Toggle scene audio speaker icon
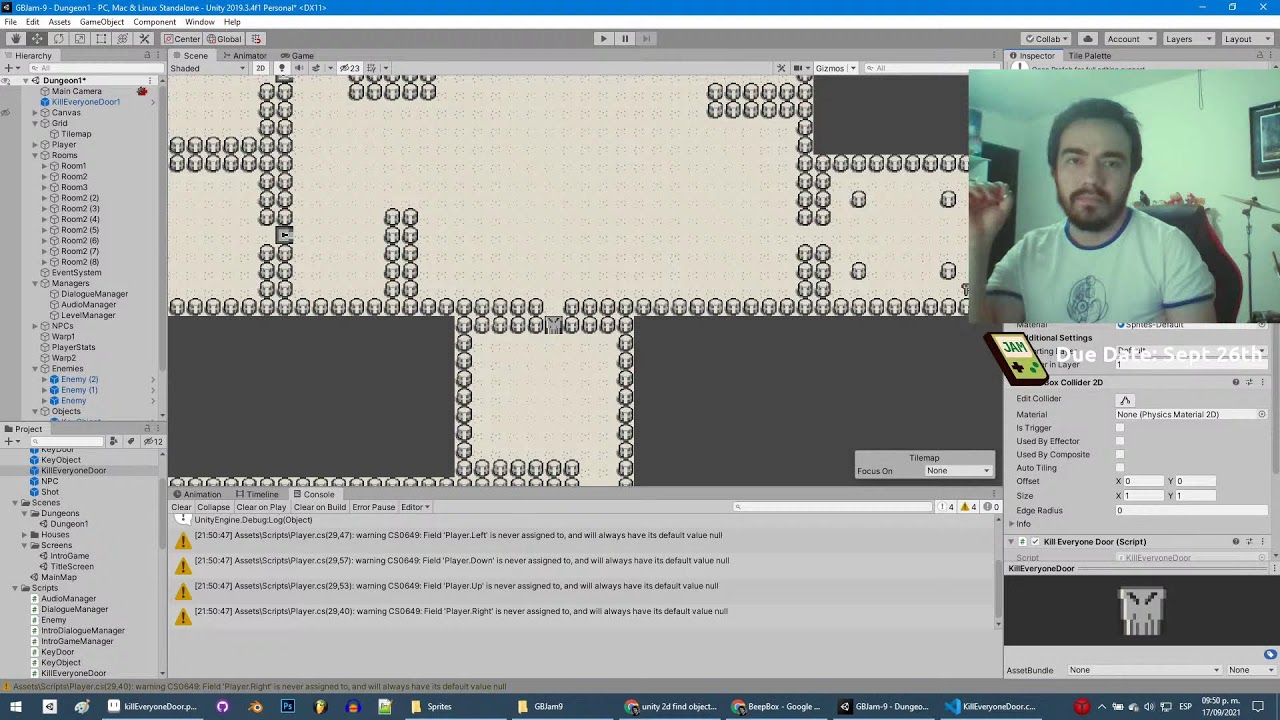The height and width of the screenshot is (720, 1280). coord(298,68)
